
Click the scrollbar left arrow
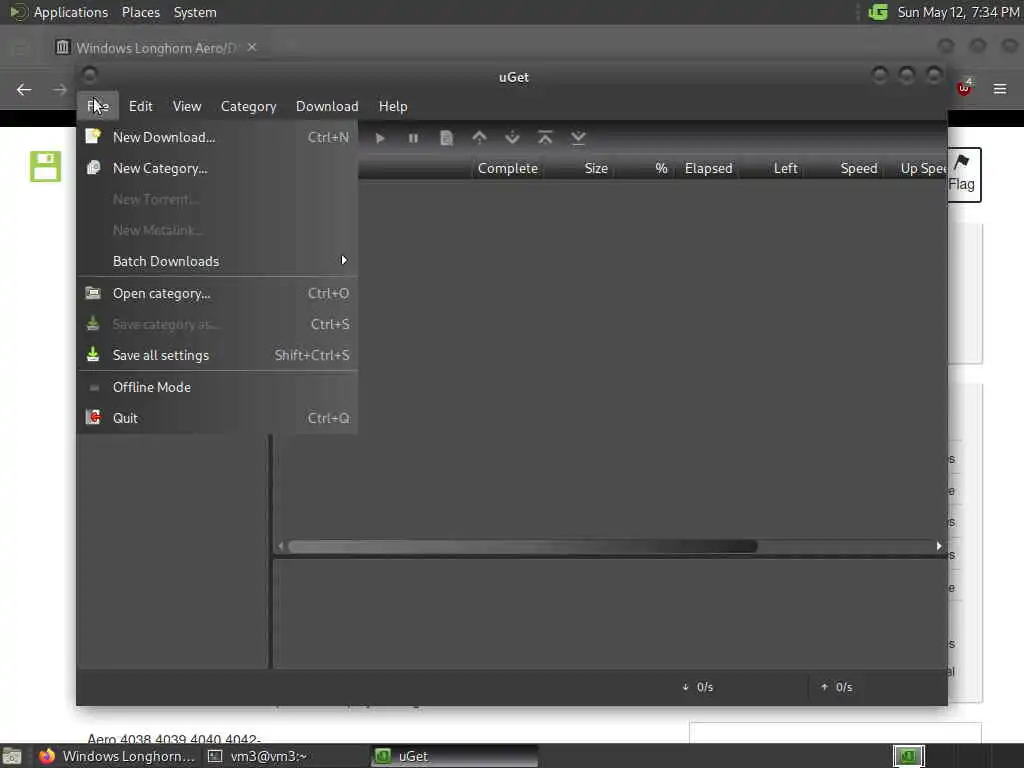point(281,546)
